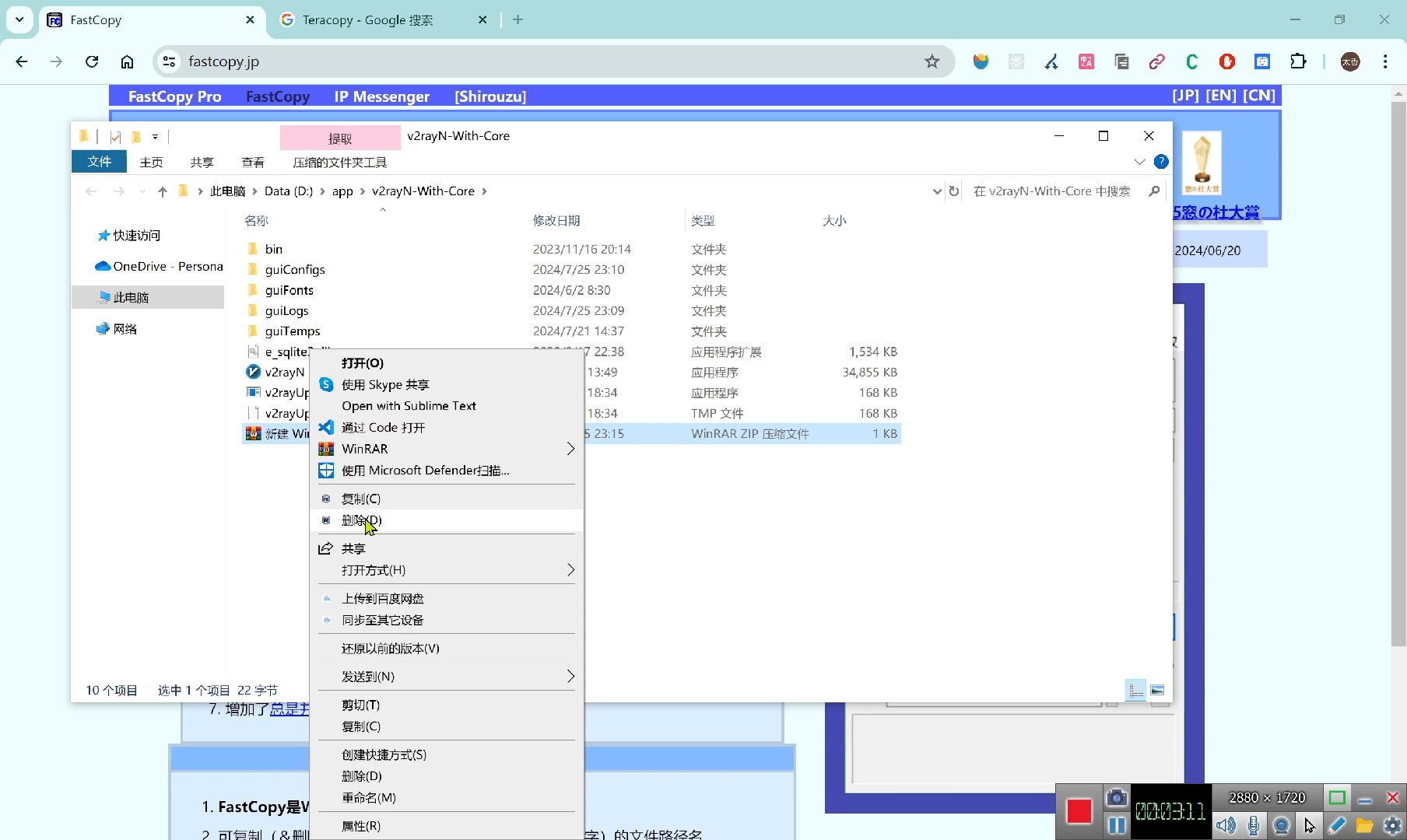
Task: Choose 通过 Code 打开 in context menu
Action: point(447,428)
